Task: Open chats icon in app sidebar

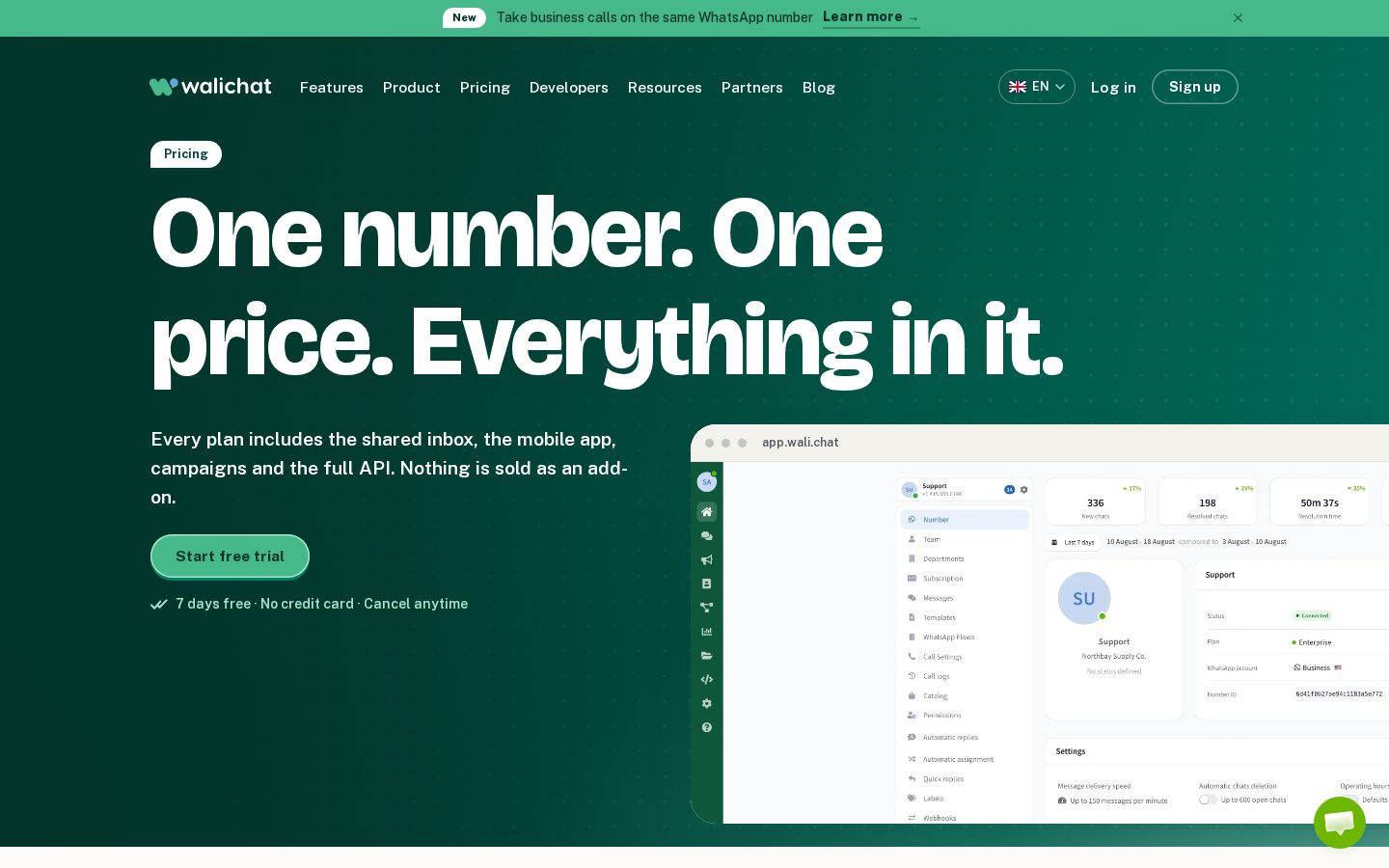Action: [x=707, y=536]
